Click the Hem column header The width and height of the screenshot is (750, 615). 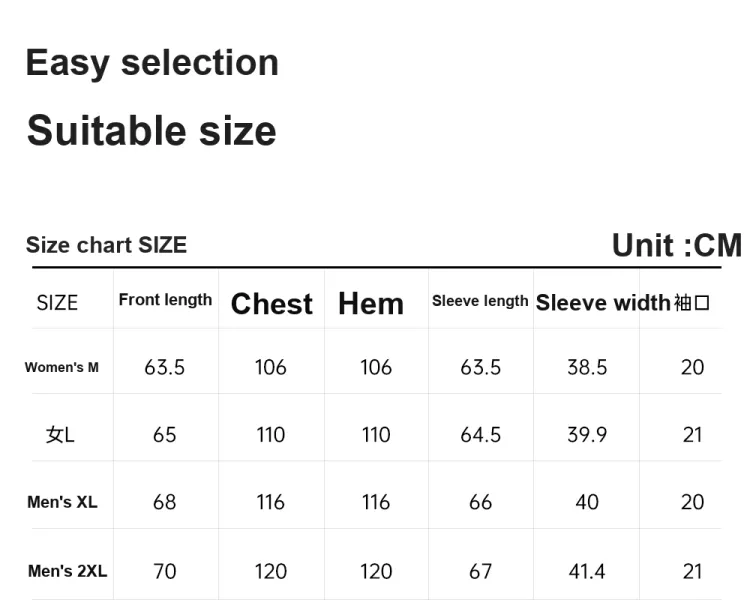(371, 304)
